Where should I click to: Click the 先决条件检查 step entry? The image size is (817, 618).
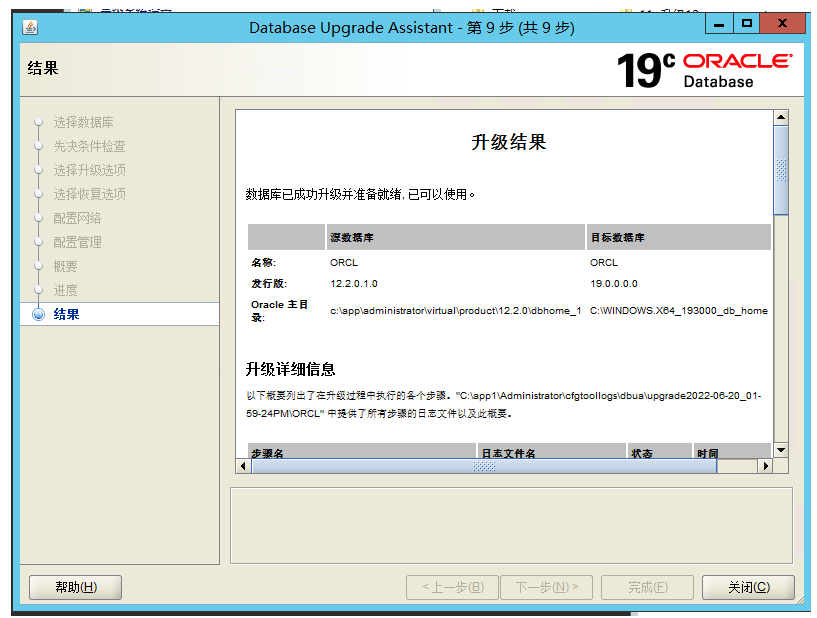point(89,145)
